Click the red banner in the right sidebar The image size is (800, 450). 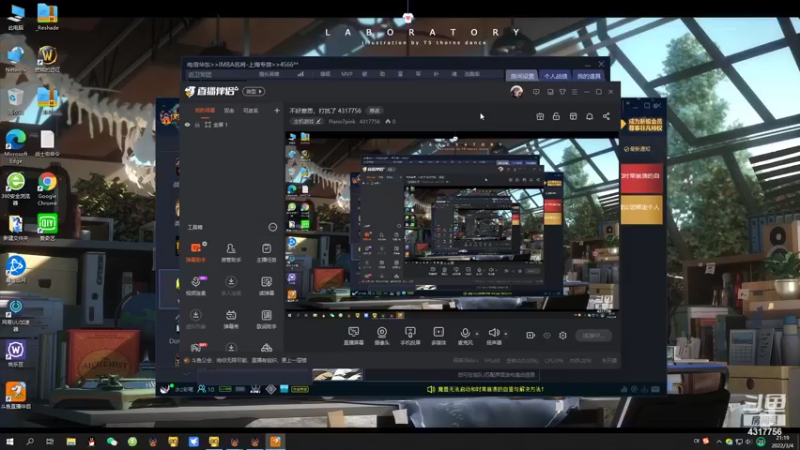(641, 178)
